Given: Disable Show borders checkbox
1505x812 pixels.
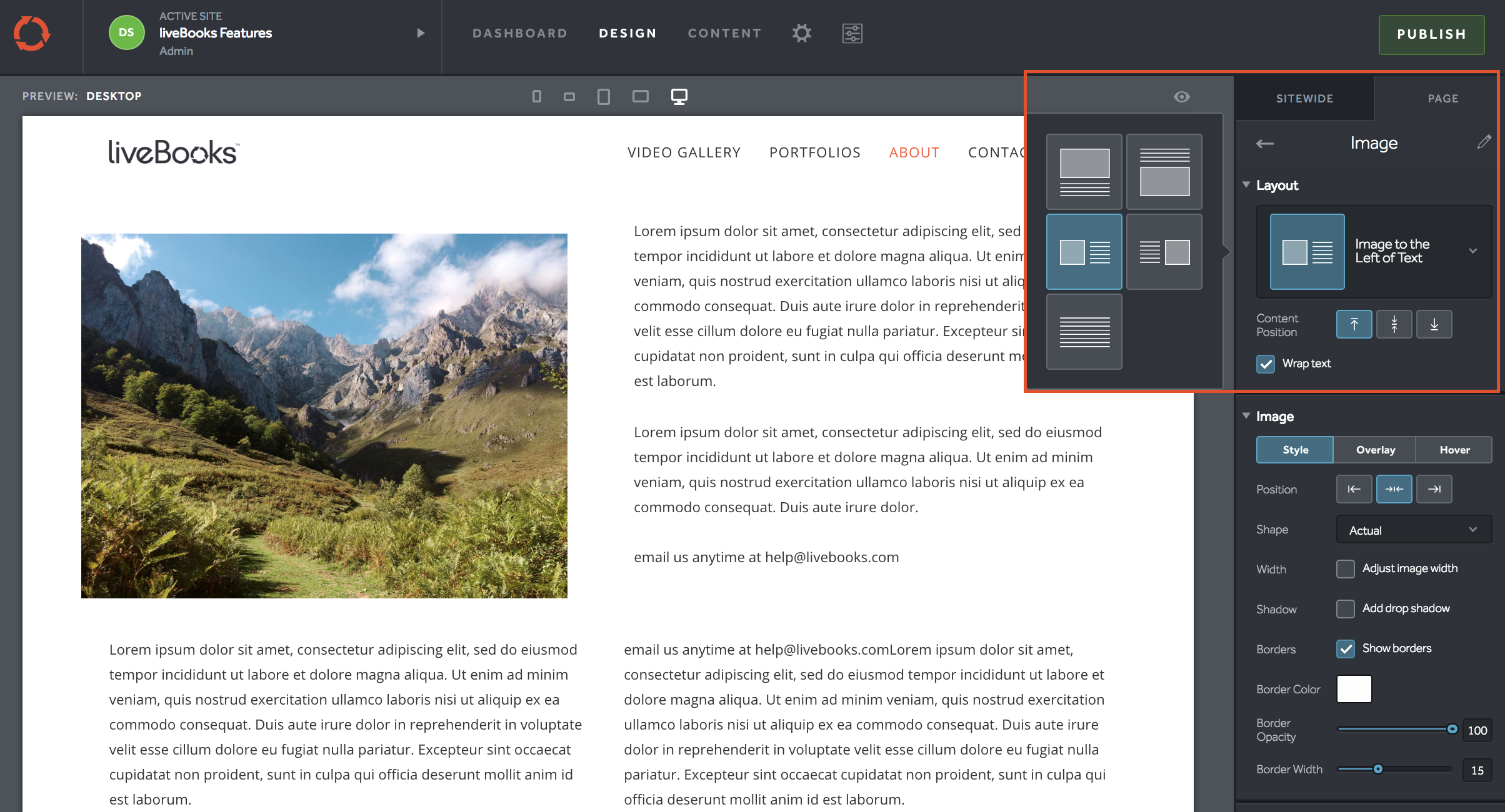Looking at the screenshot, I should [1345, 648].
